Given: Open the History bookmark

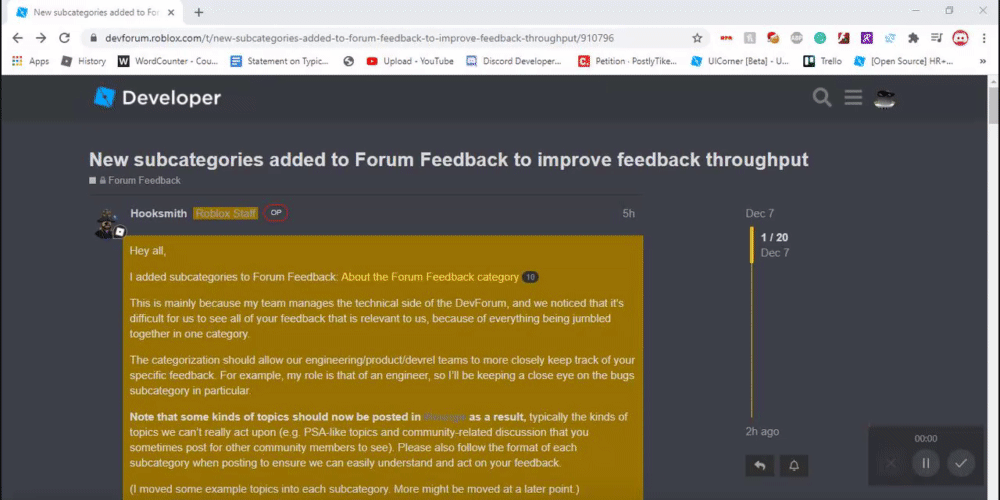Looking at the screenshot, I should 84,61.
